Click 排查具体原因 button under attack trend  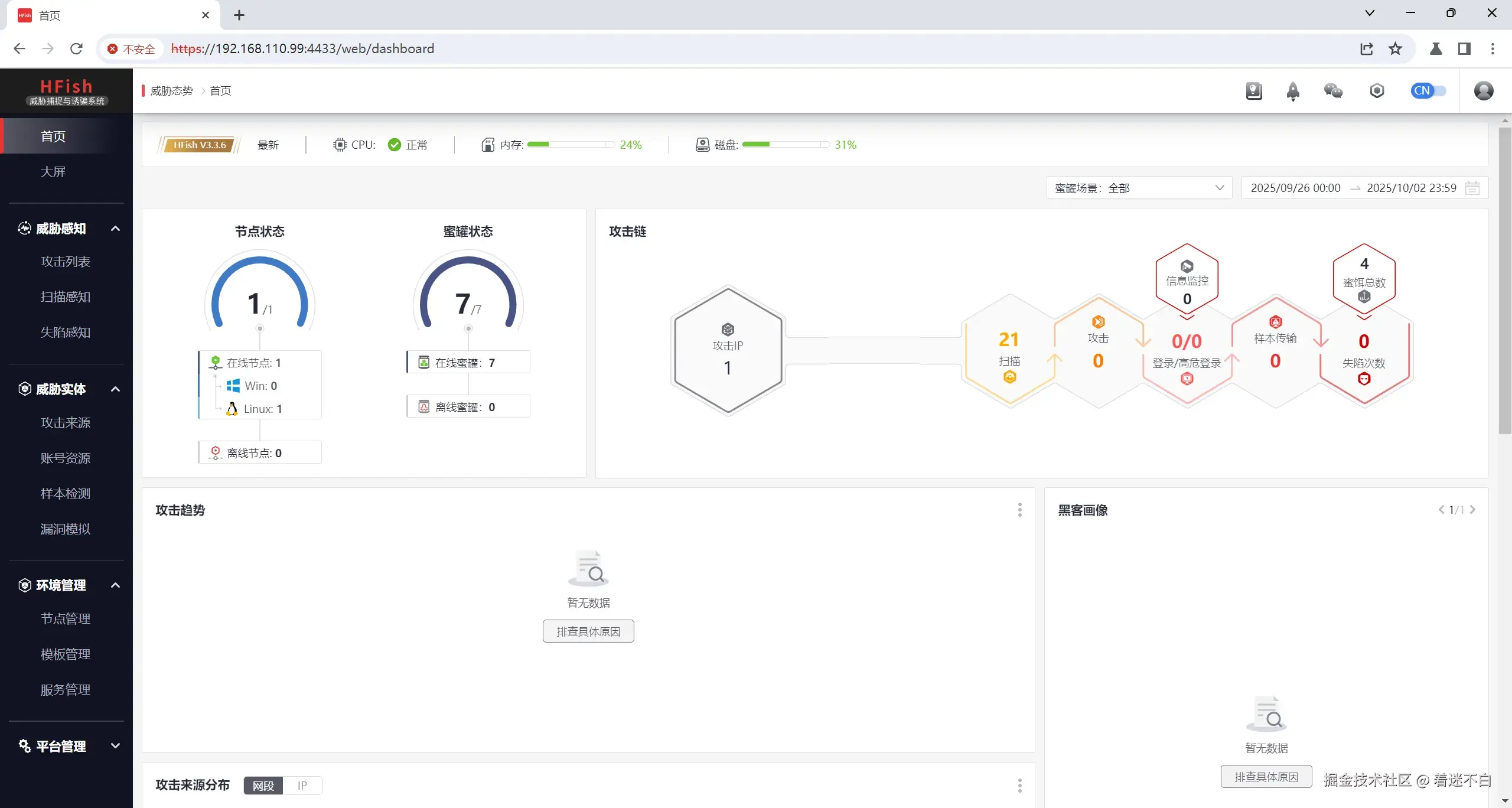[x=588, y=631]
